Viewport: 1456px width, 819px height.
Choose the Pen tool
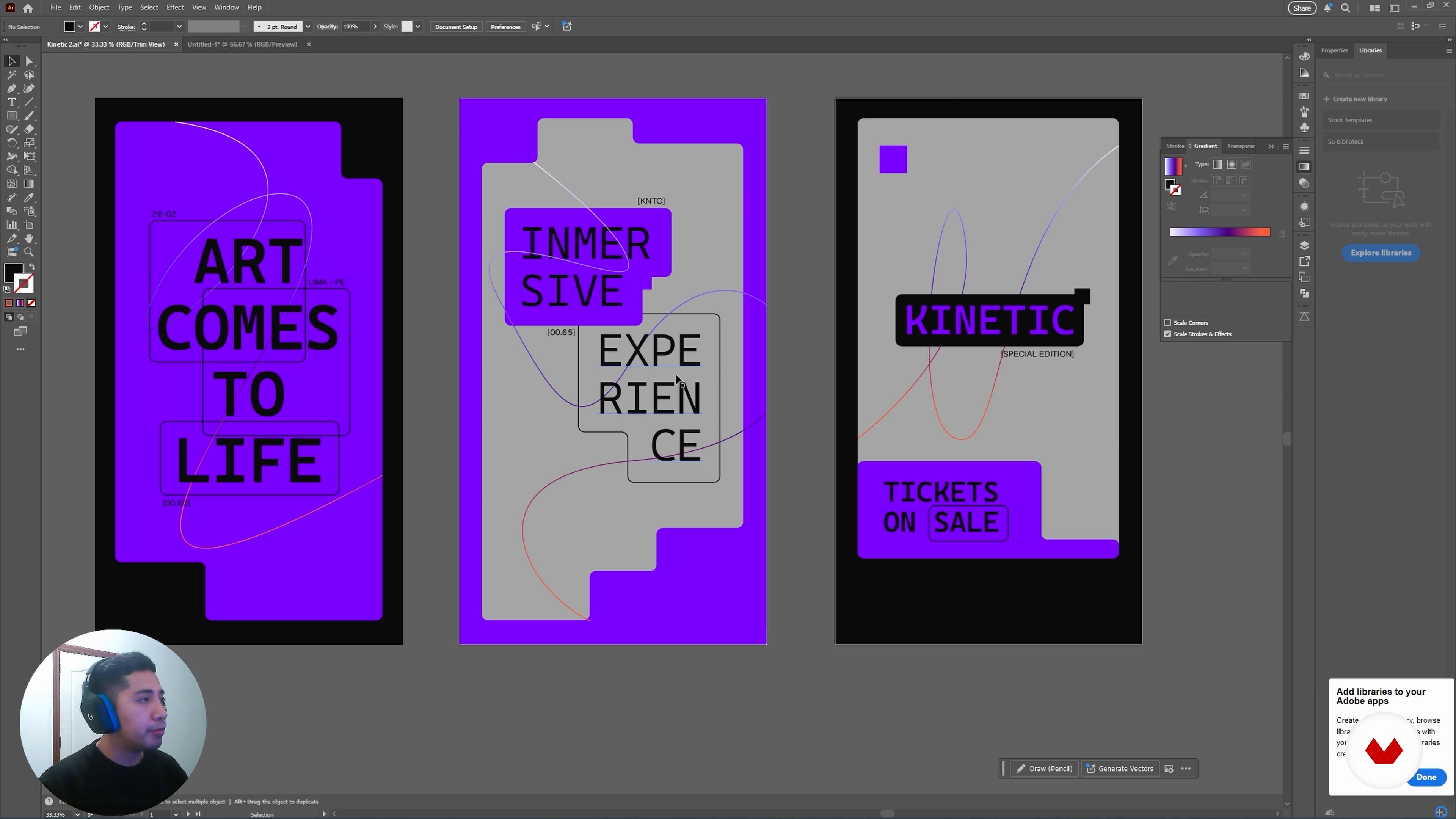pyautogui.click(x=11, y=88)
